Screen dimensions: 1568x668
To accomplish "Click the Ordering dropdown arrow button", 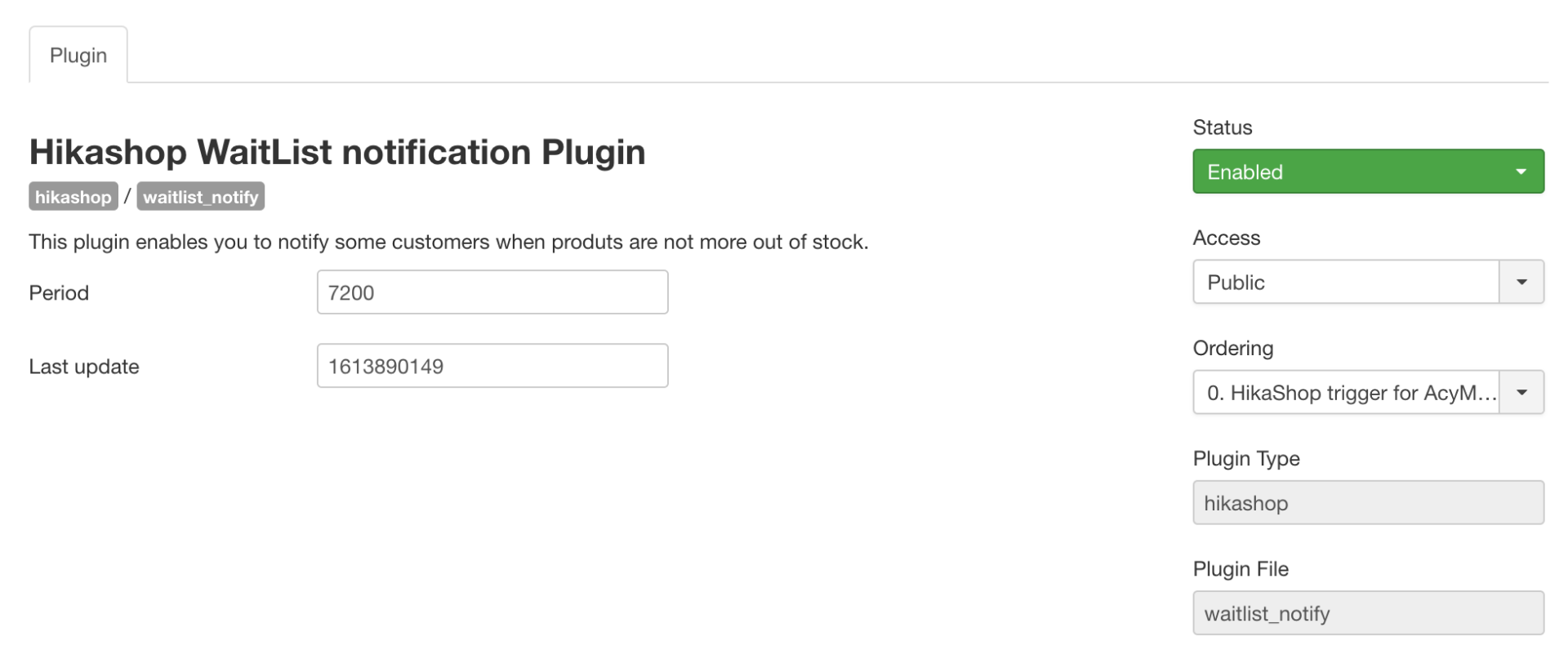I will click(x=1521, y=392).
